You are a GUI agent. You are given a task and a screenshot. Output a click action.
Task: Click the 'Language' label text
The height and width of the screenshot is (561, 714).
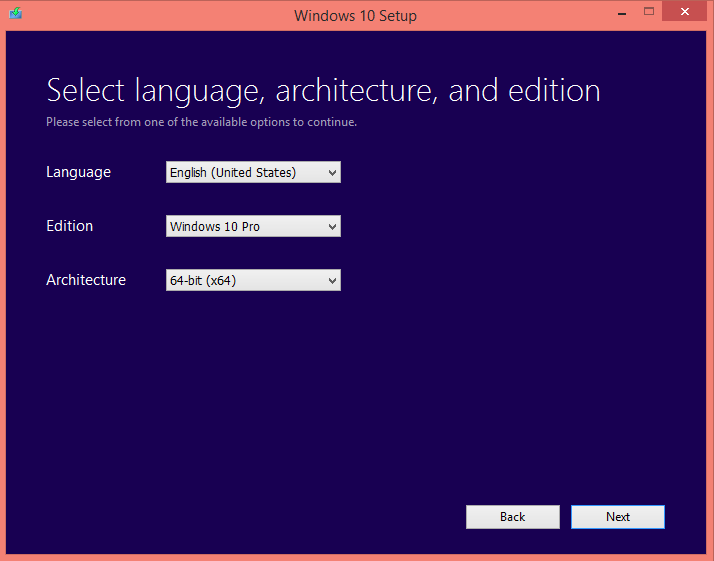pos(78,173)
